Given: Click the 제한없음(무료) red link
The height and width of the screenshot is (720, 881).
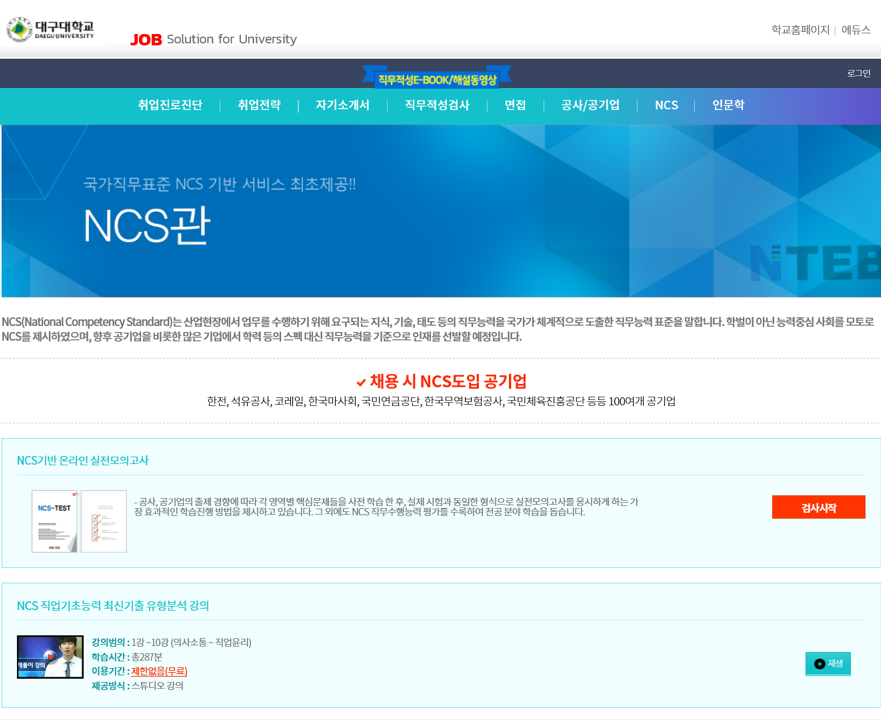Looking at the screenshot, I should pyautogui.click(x=159, y=671).
